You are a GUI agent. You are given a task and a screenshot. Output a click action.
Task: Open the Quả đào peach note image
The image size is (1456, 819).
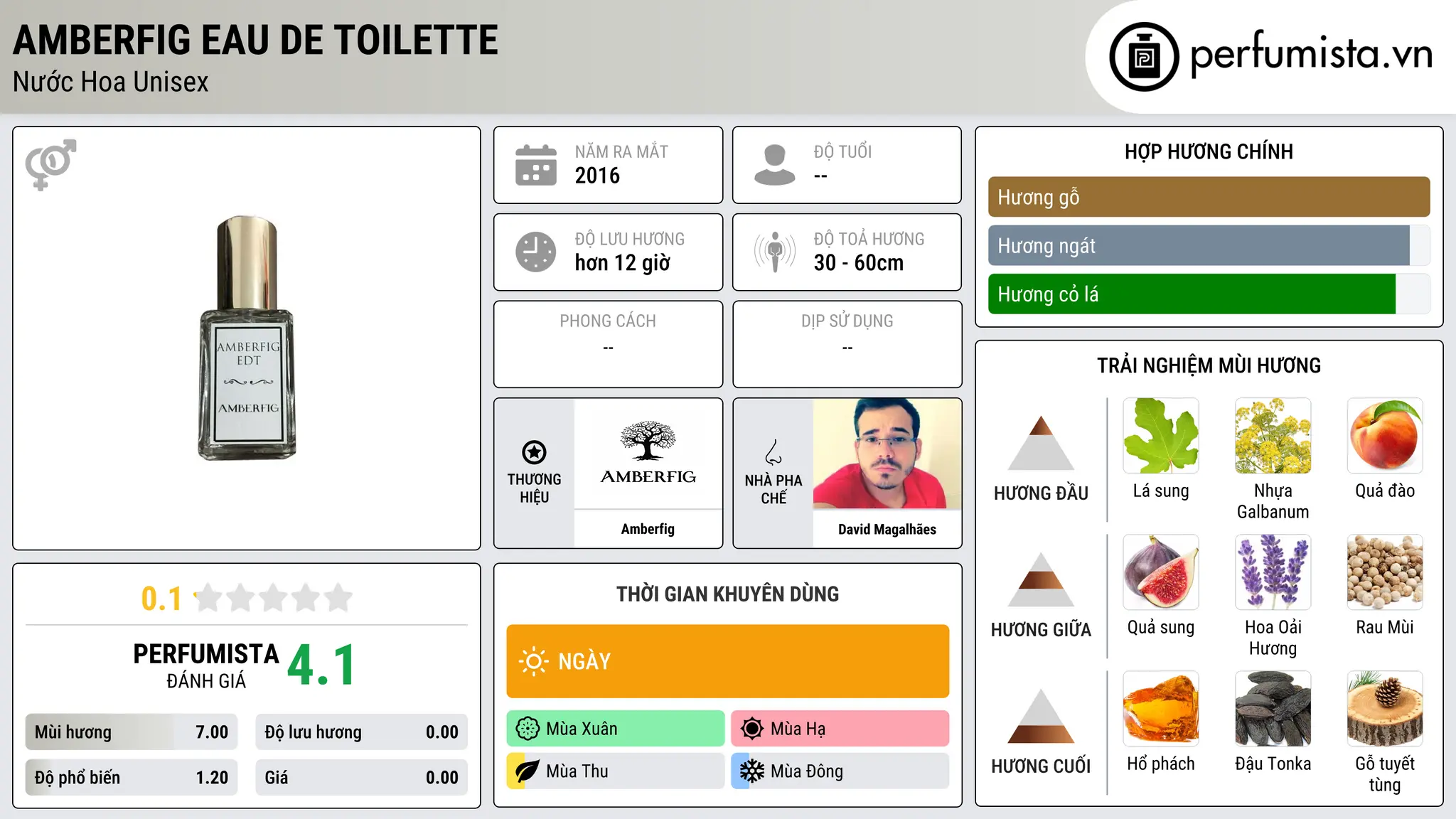(1385, 436)
